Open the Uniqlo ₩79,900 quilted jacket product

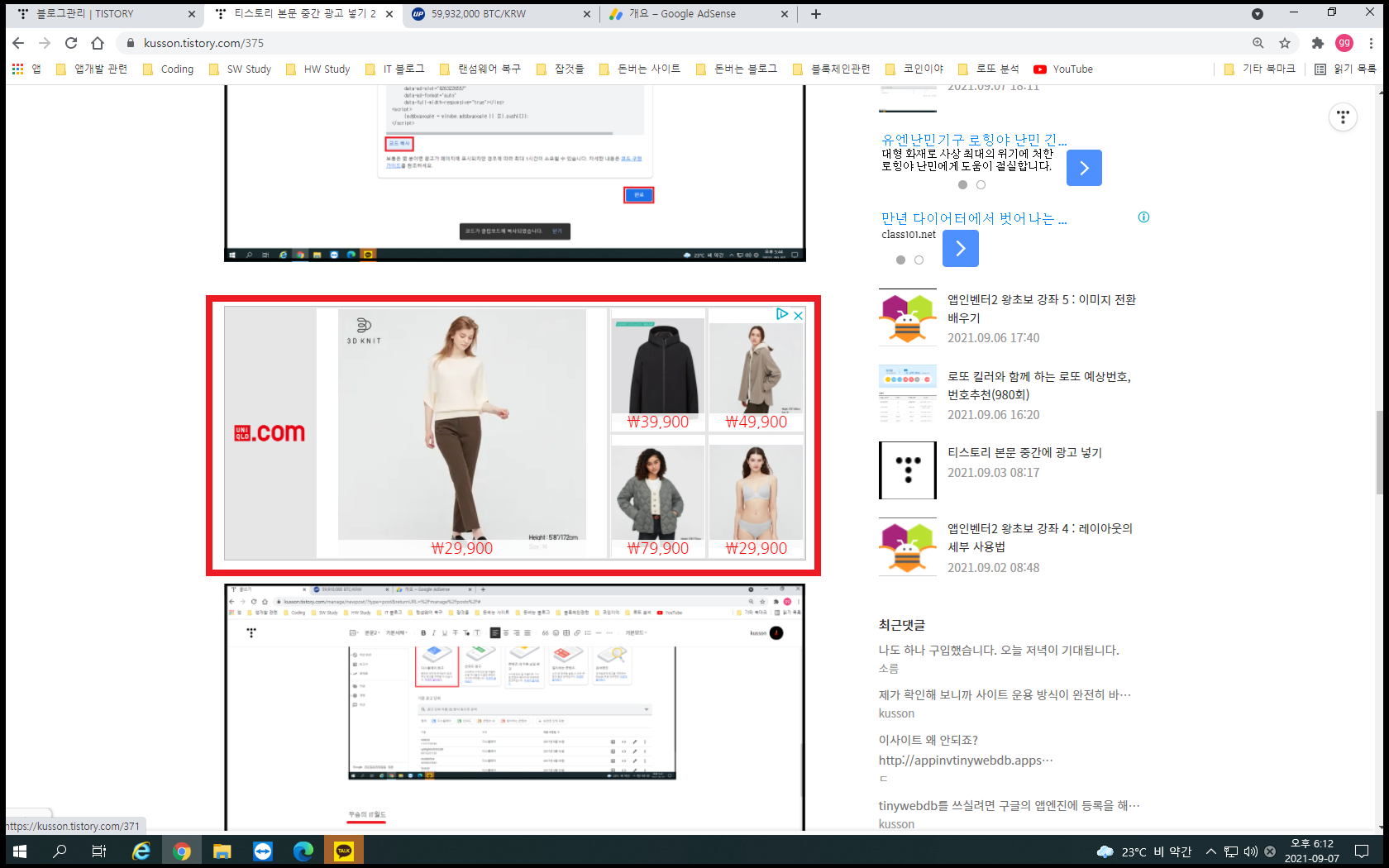coord(658,497)
